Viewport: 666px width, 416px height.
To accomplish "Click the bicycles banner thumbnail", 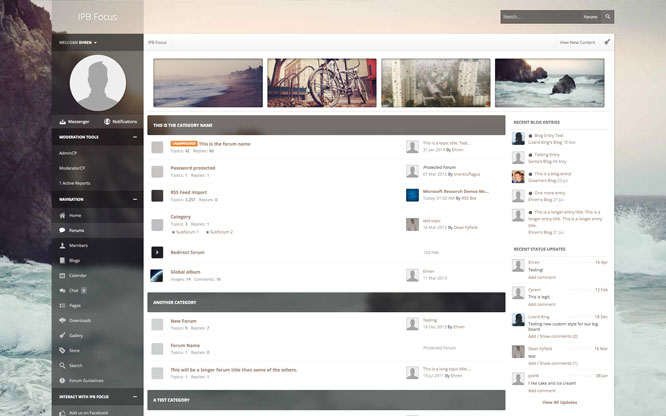I will click(322, 83).
